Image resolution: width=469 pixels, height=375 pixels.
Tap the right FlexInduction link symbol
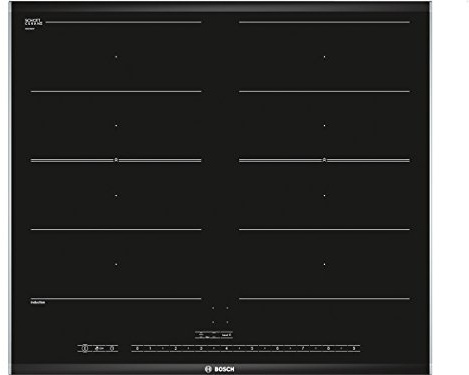(x=324, y=160)
